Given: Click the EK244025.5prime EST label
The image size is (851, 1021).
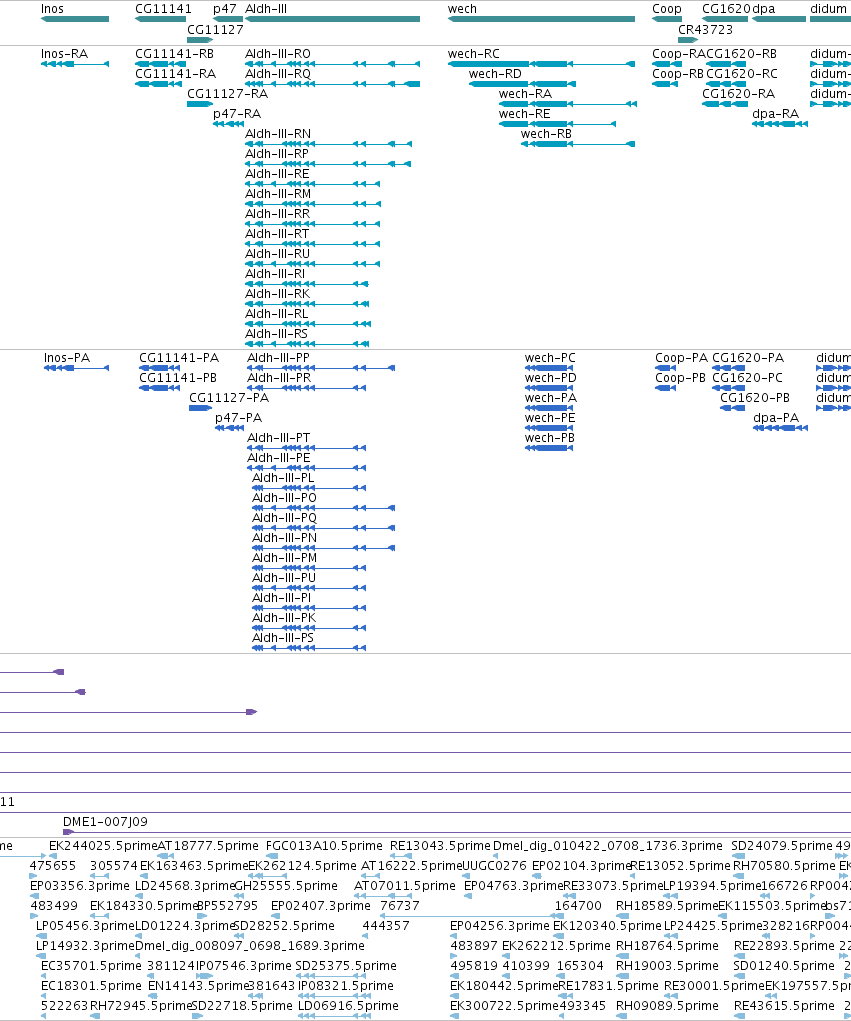Looking at the screenshot, I should coord(103,846).
